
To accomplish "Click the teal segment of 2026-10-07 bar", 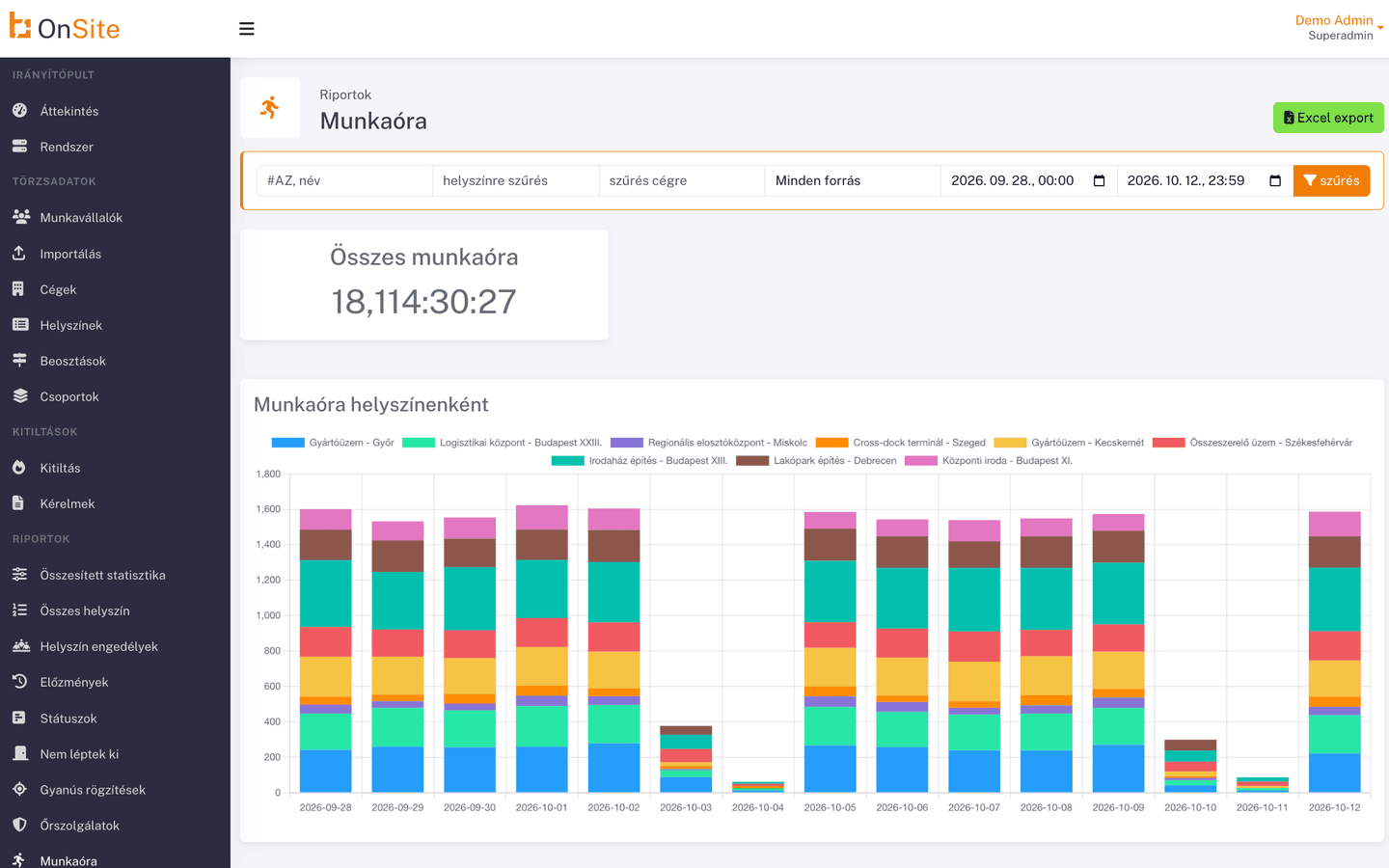I will click(x=974, y=600).
